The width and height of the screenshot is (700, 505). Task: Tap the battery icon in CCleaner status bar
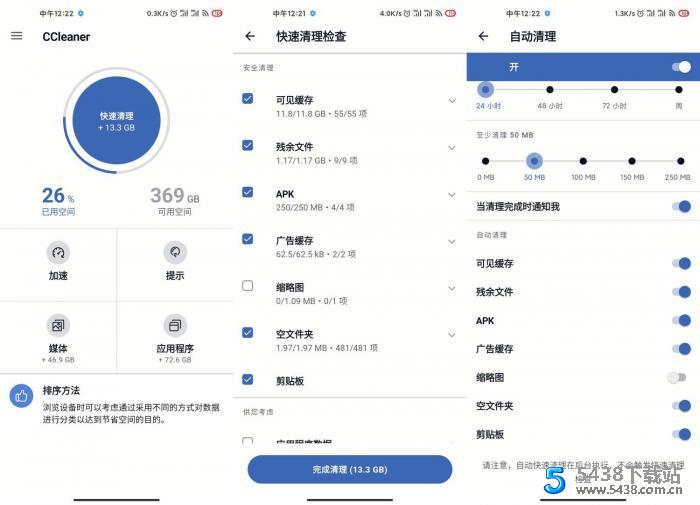click(x=217, y=13)
